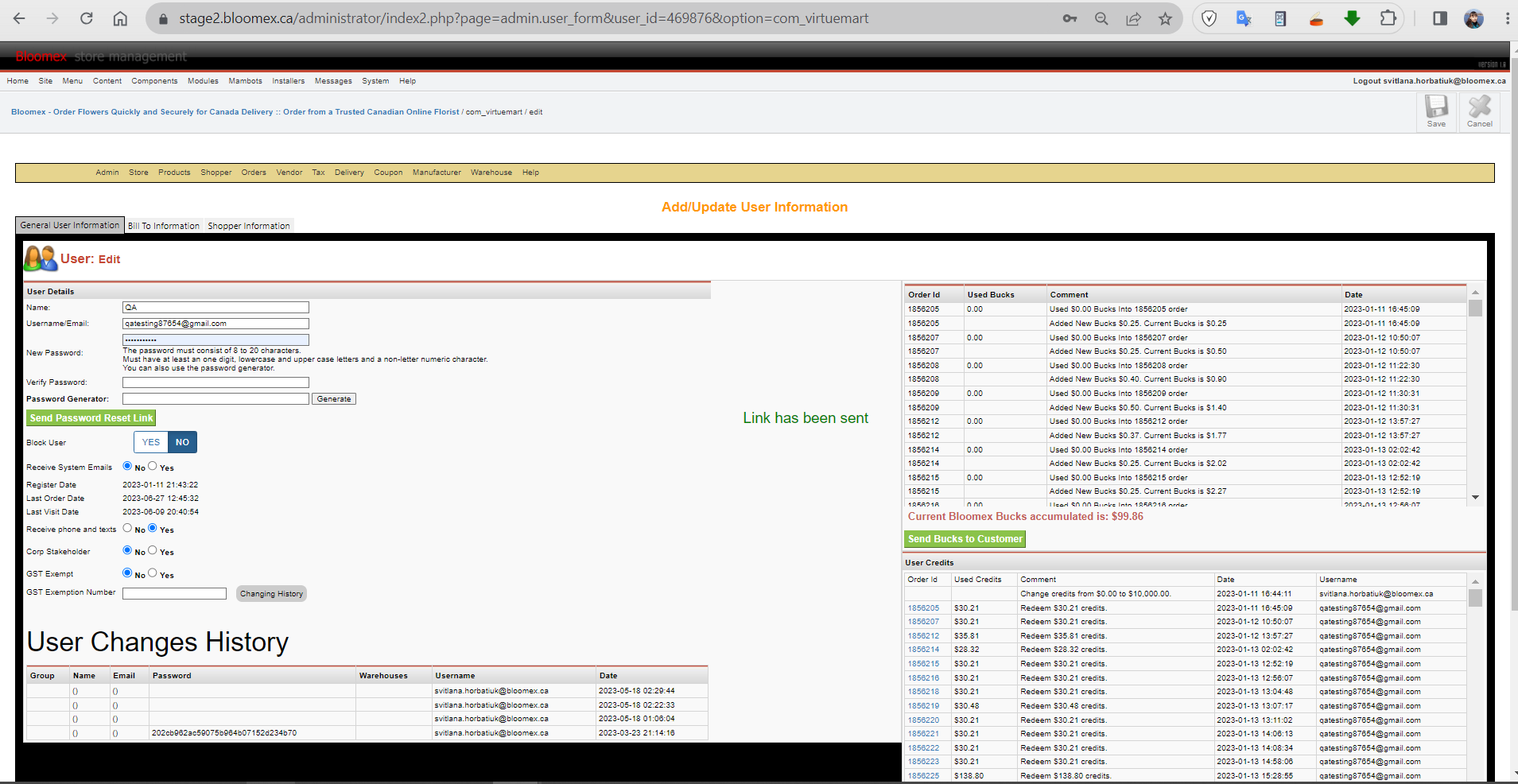This screenshot has height=784, width=1518.
Task: Open the Vendor menu in yellow bar
Action: point(289,173)
